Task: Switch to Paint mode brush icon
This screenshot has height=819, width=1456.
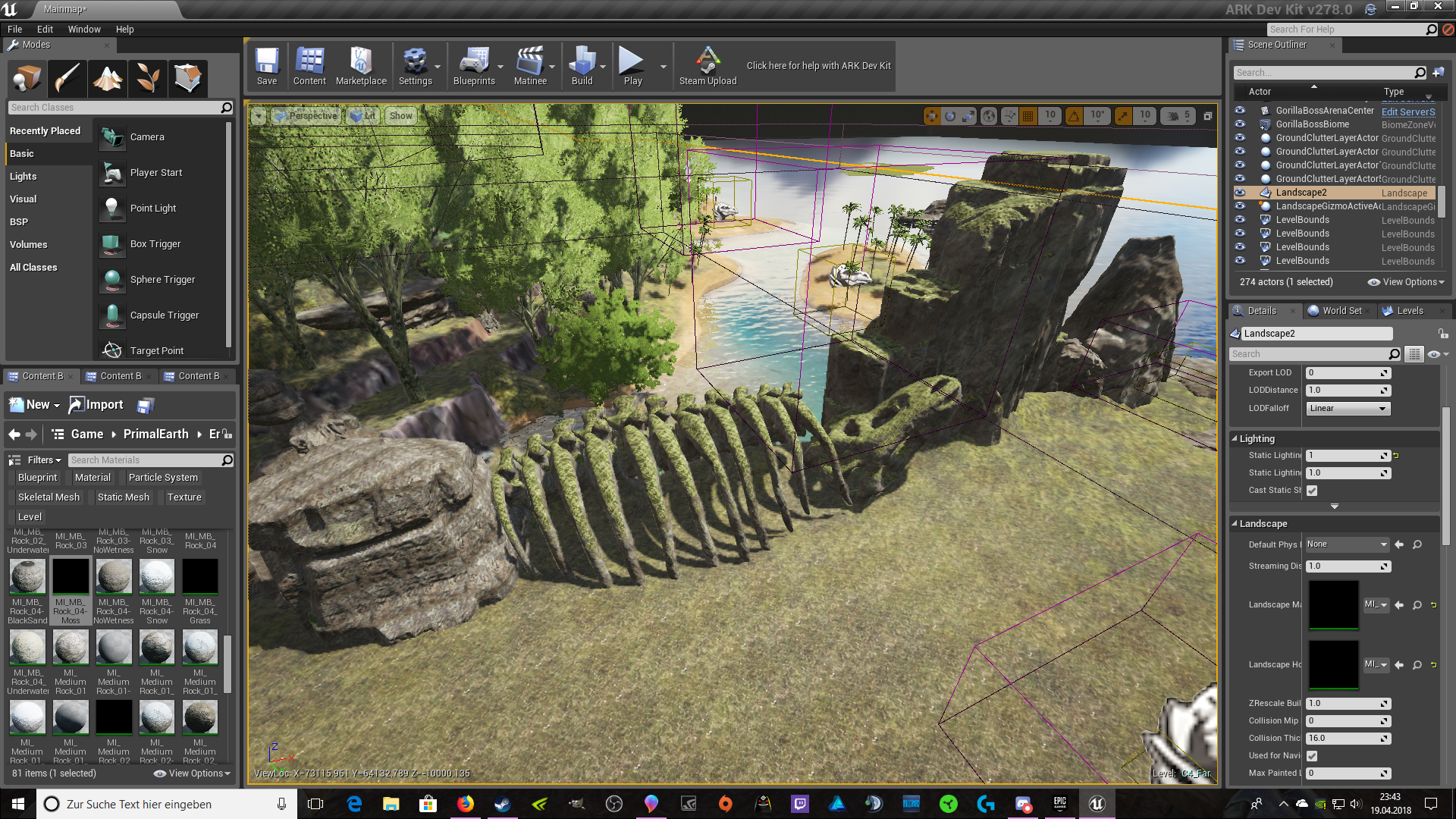Action: click(x=67, y=77)
